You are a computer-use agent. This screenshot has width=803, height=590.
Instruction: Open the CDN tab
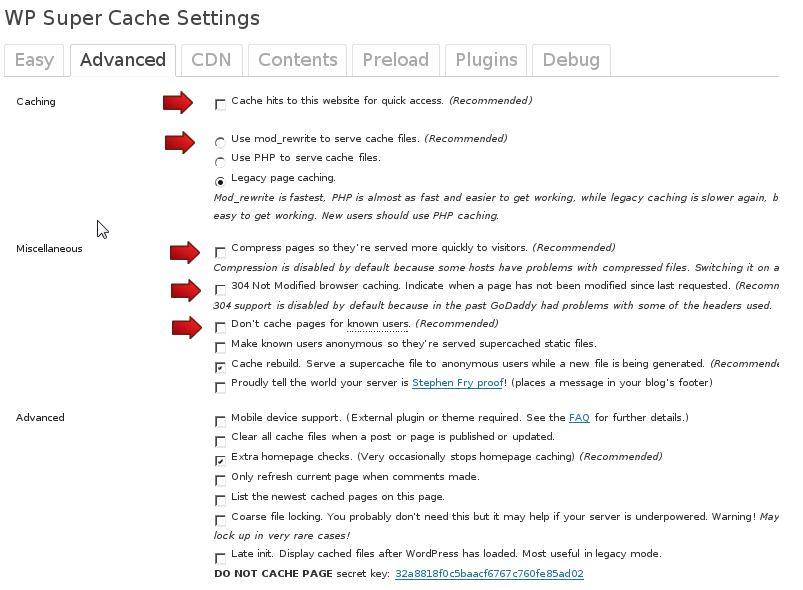point(211,60)
